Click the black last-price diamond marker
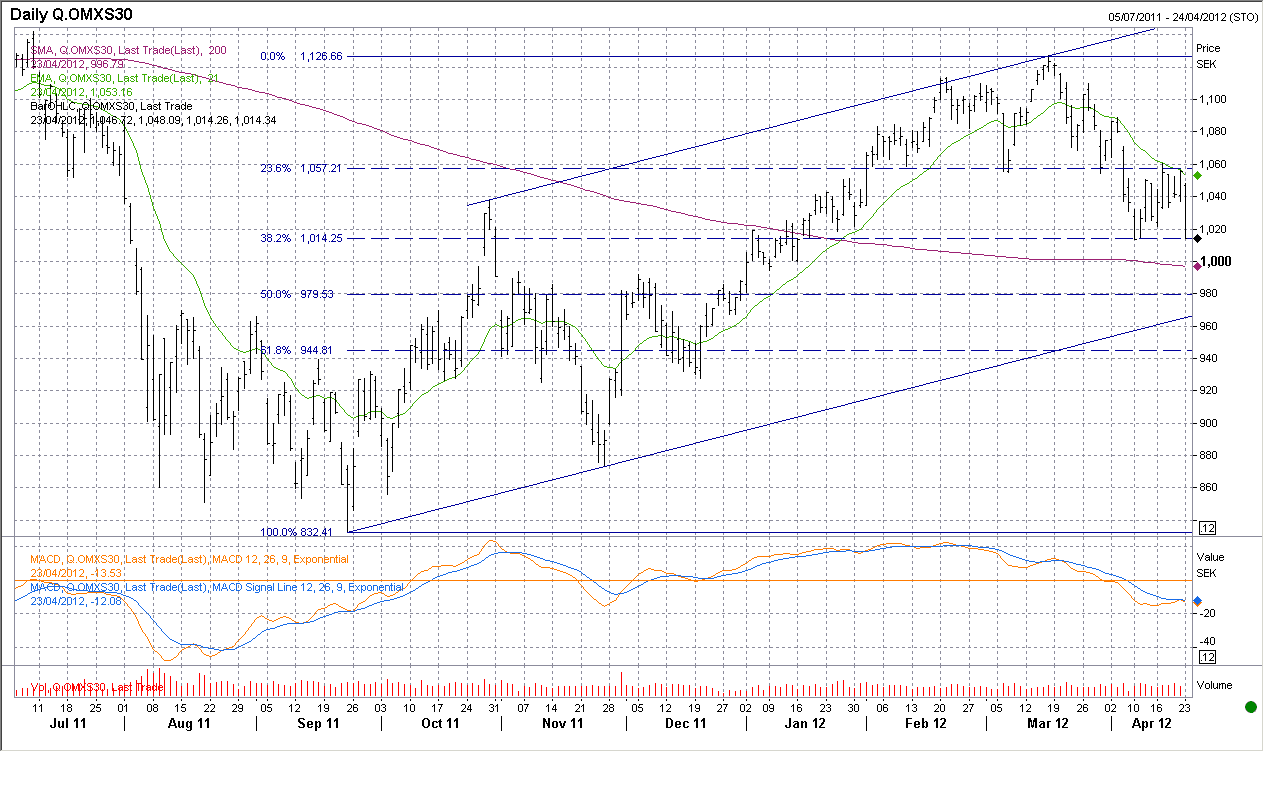This screenshot has height=798, width=1267. (x=1197, y=239)
